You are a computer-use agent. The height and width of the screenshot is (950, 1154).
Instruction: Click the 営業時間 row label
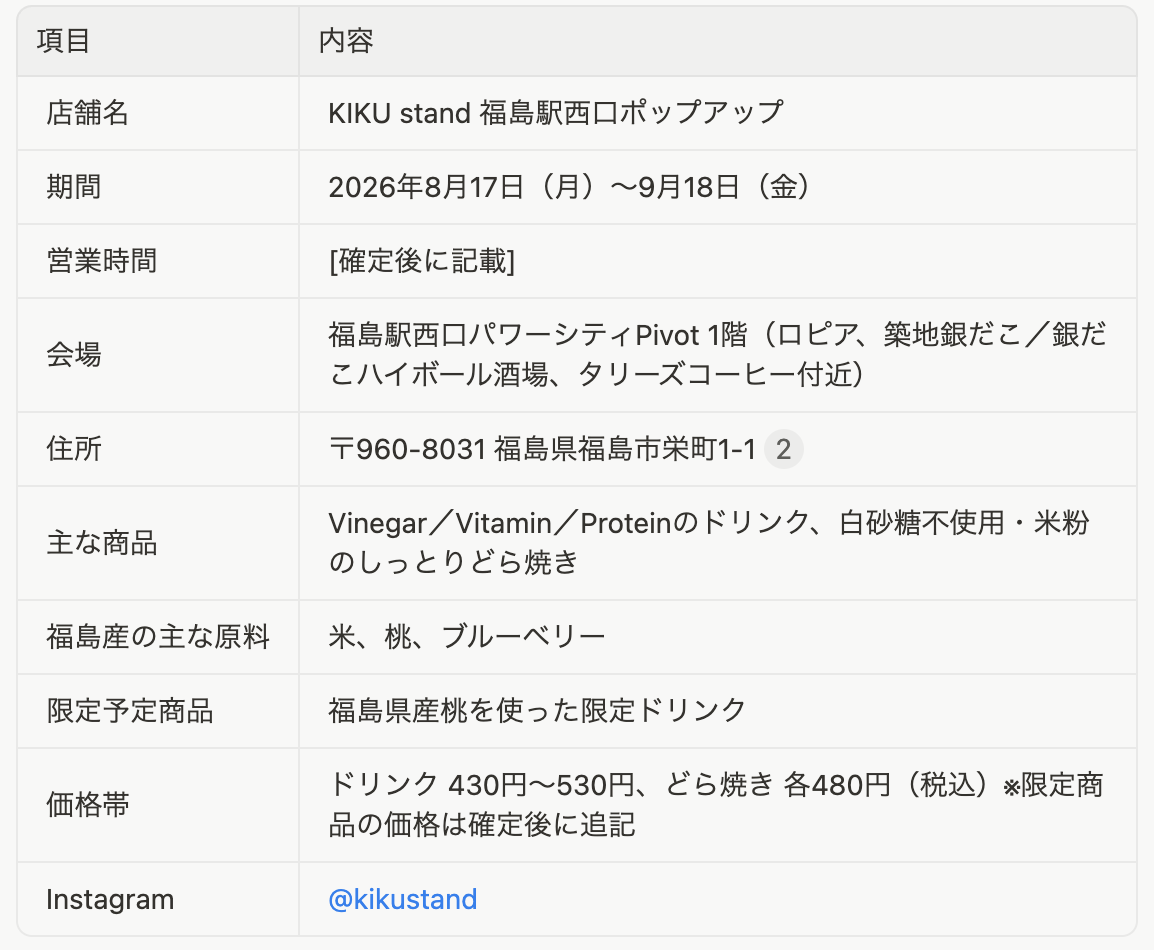(x=102, y=260)
